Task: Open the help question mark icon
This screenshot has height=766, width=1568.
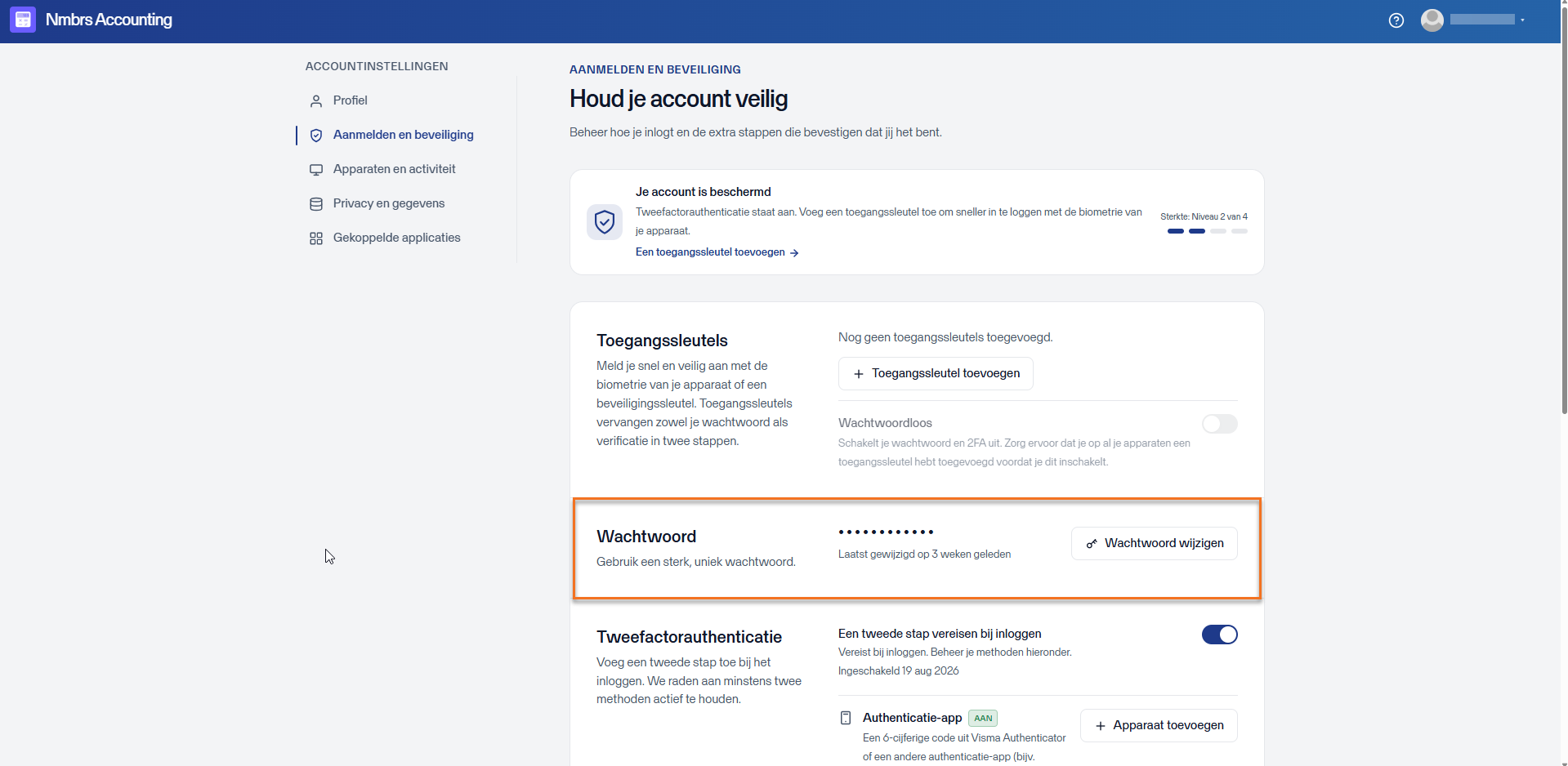Action: pos(1396,20)
